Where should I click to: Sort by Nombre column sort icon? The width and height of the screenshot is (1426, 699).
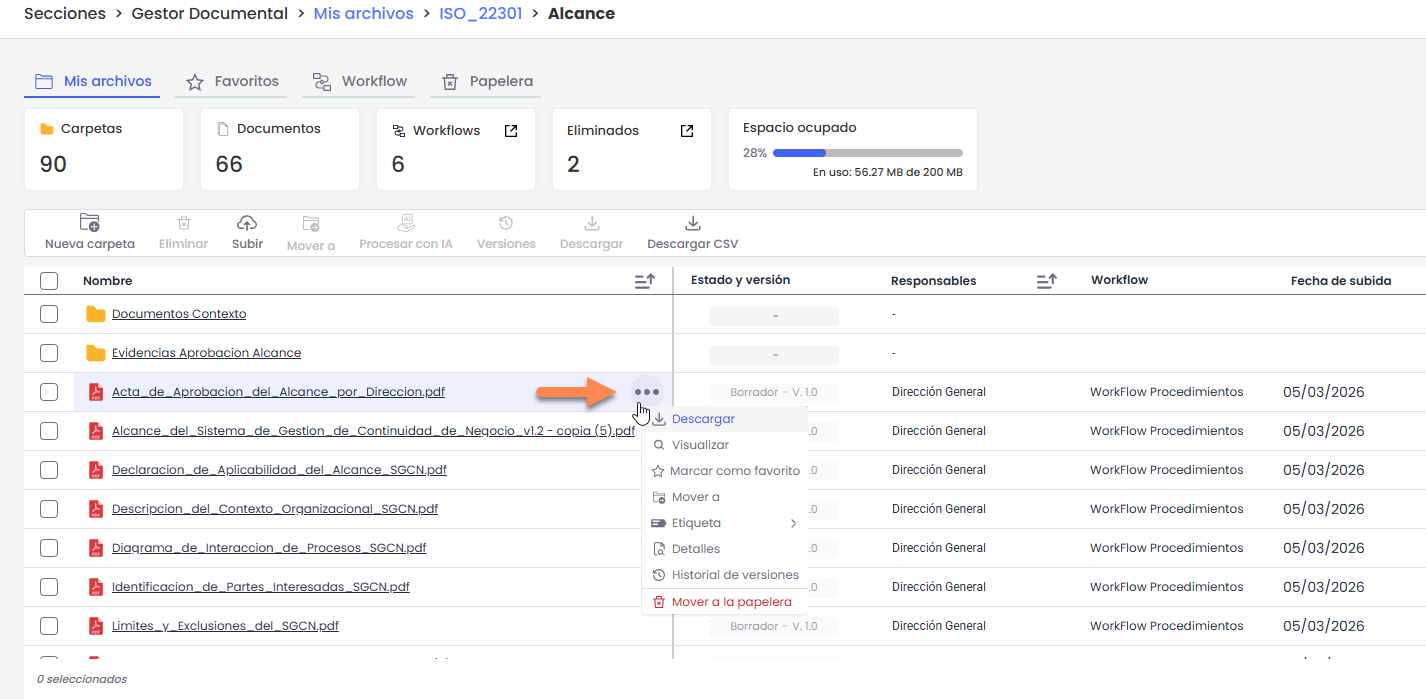coord(645,281)
